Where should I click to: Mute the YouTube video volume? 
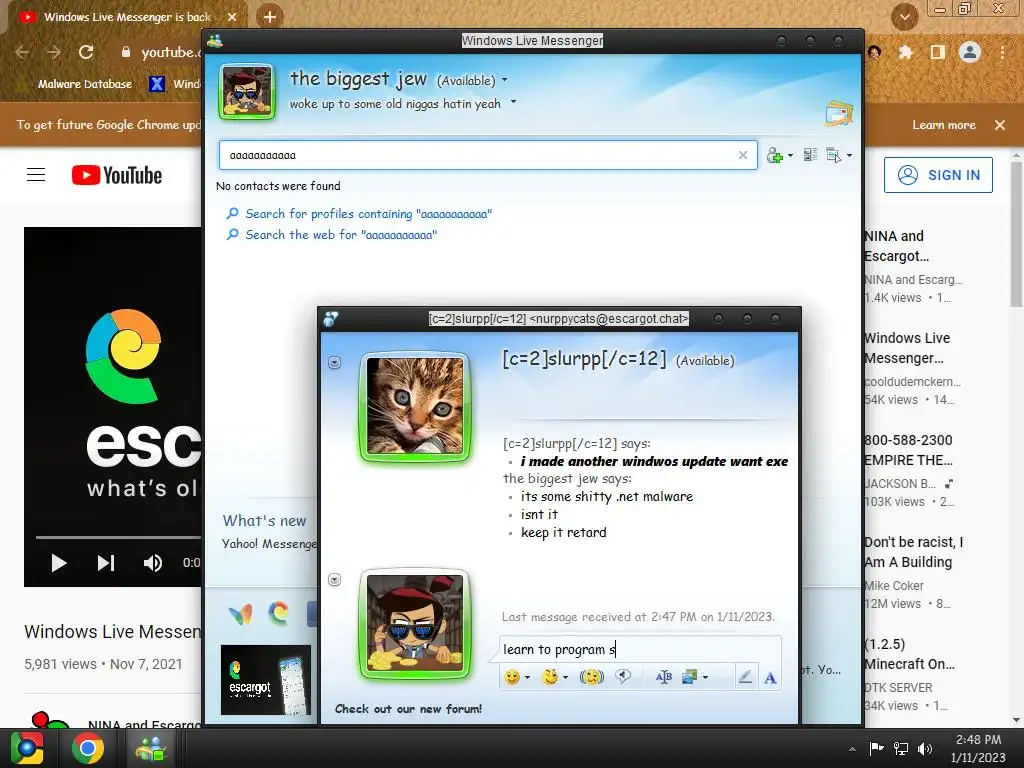tap(153, 563)
